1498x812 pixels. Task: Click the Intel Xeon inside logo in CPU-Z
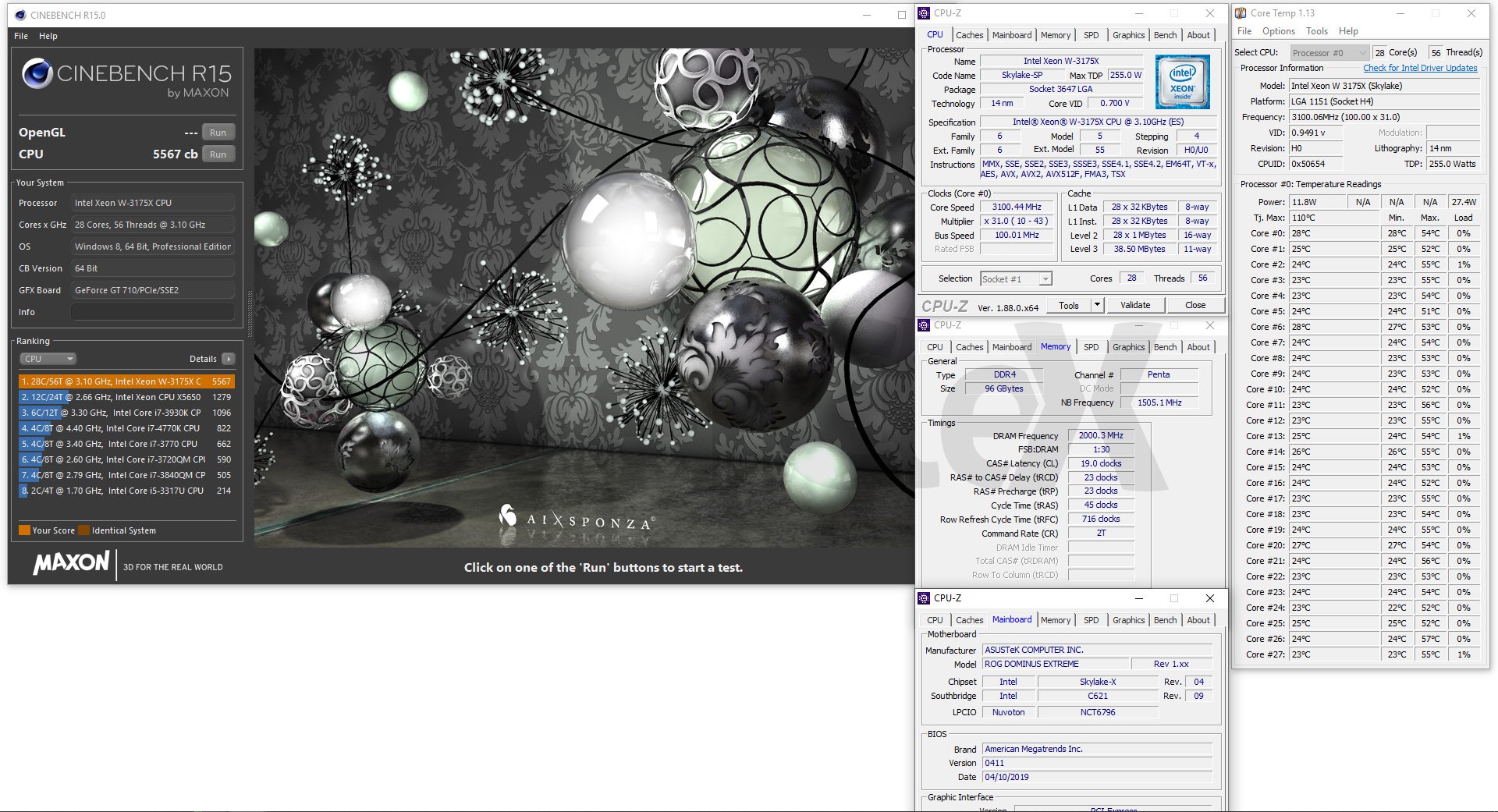coord(1182,82)
